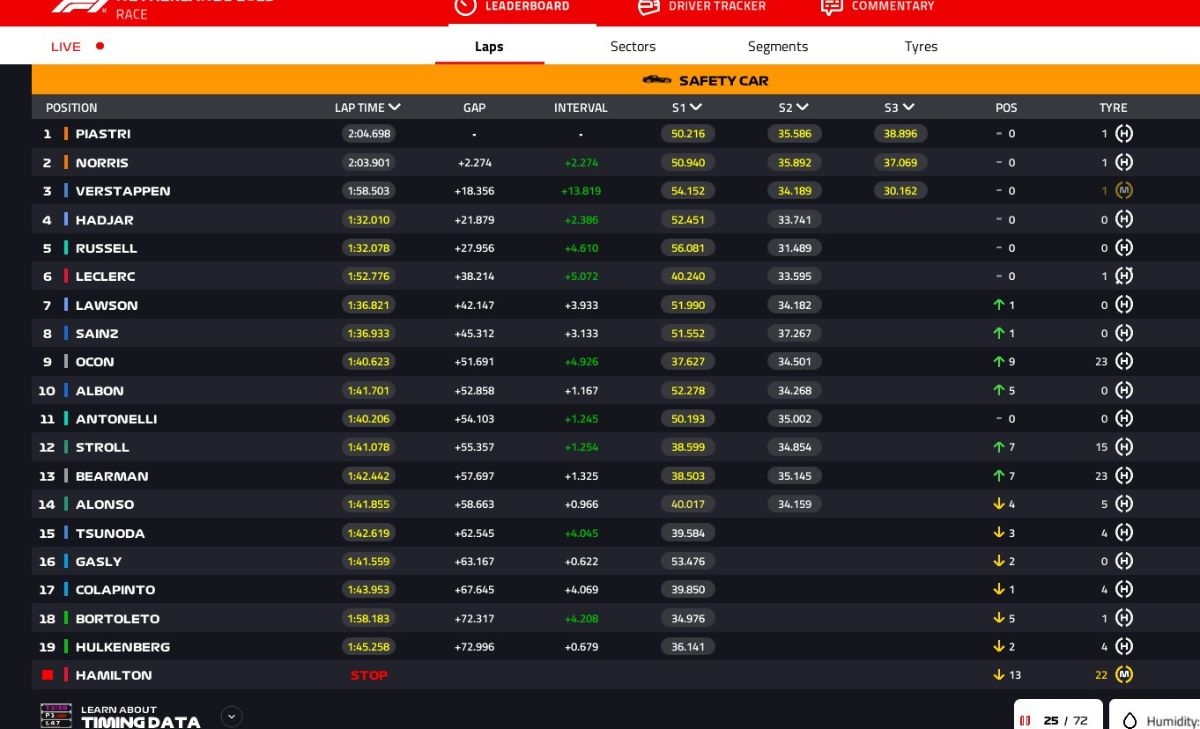Image resolution: width=1200 pixels, height=729 pixels.
Task: Open the Segments tab
Action: click(778, 47)
